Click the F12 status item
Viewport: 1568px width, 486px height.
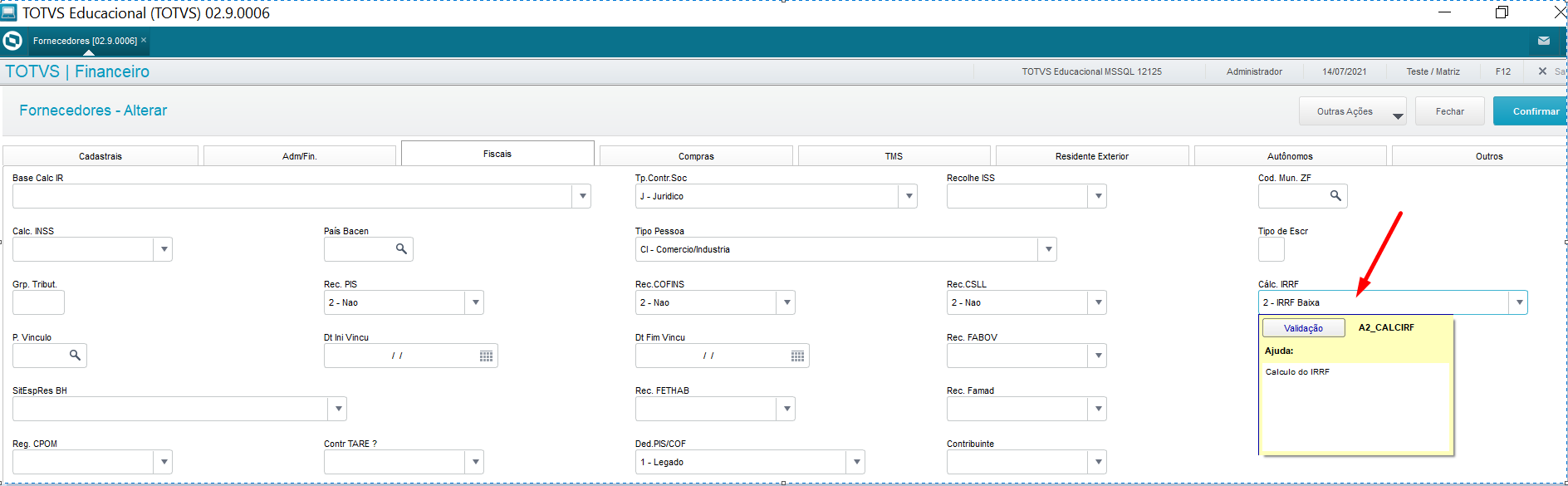(x=1503, y=71)
